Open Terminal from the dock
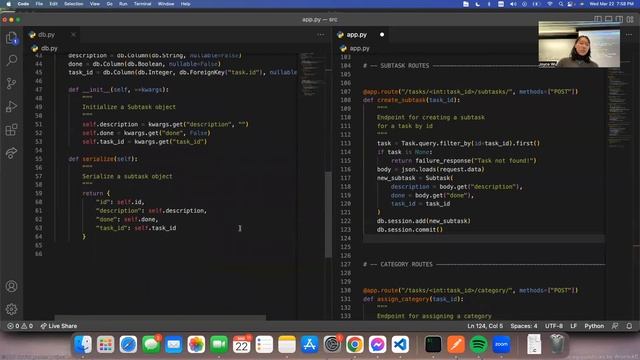Viewport: 640px width, 360px height. pos(433,344)
